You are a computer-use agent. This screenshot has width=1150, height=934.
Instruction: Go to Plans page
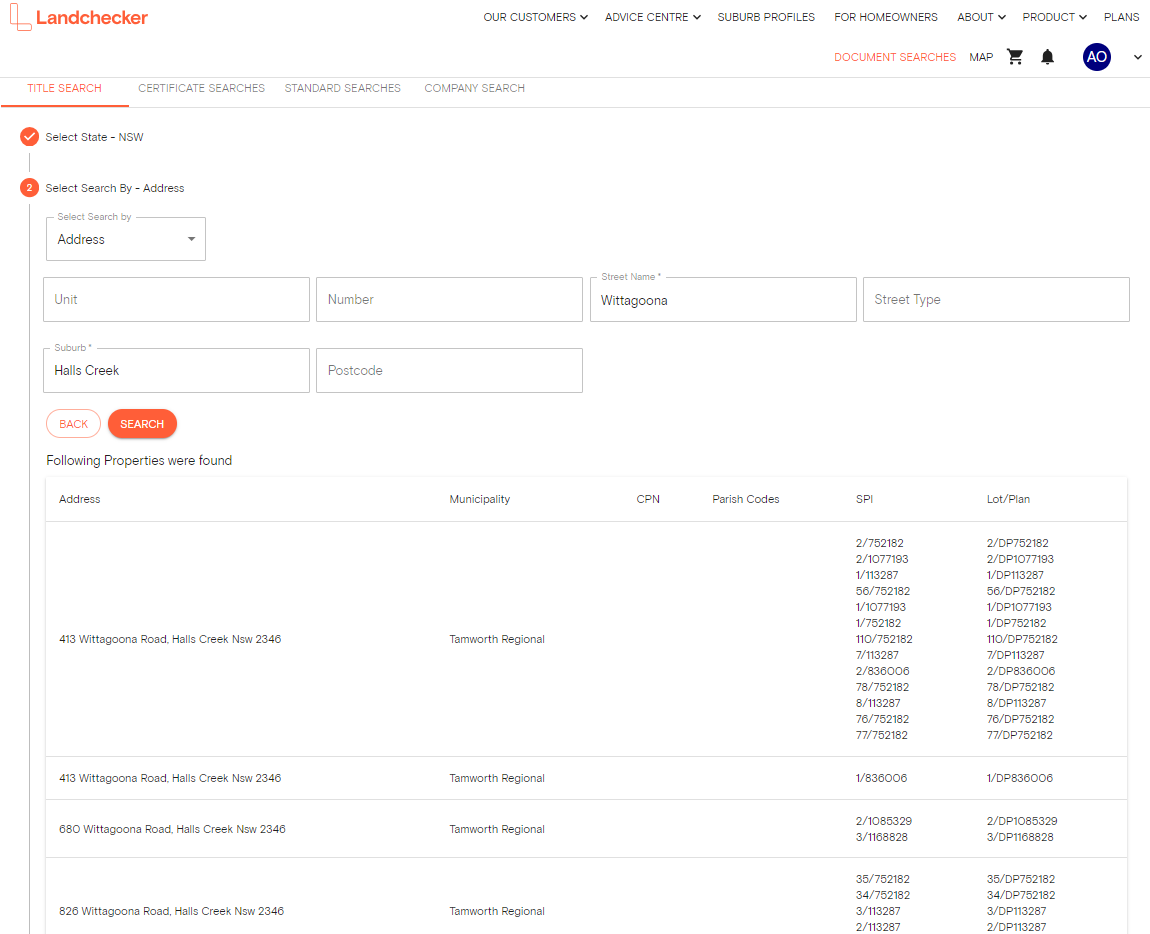point(1121,17)
